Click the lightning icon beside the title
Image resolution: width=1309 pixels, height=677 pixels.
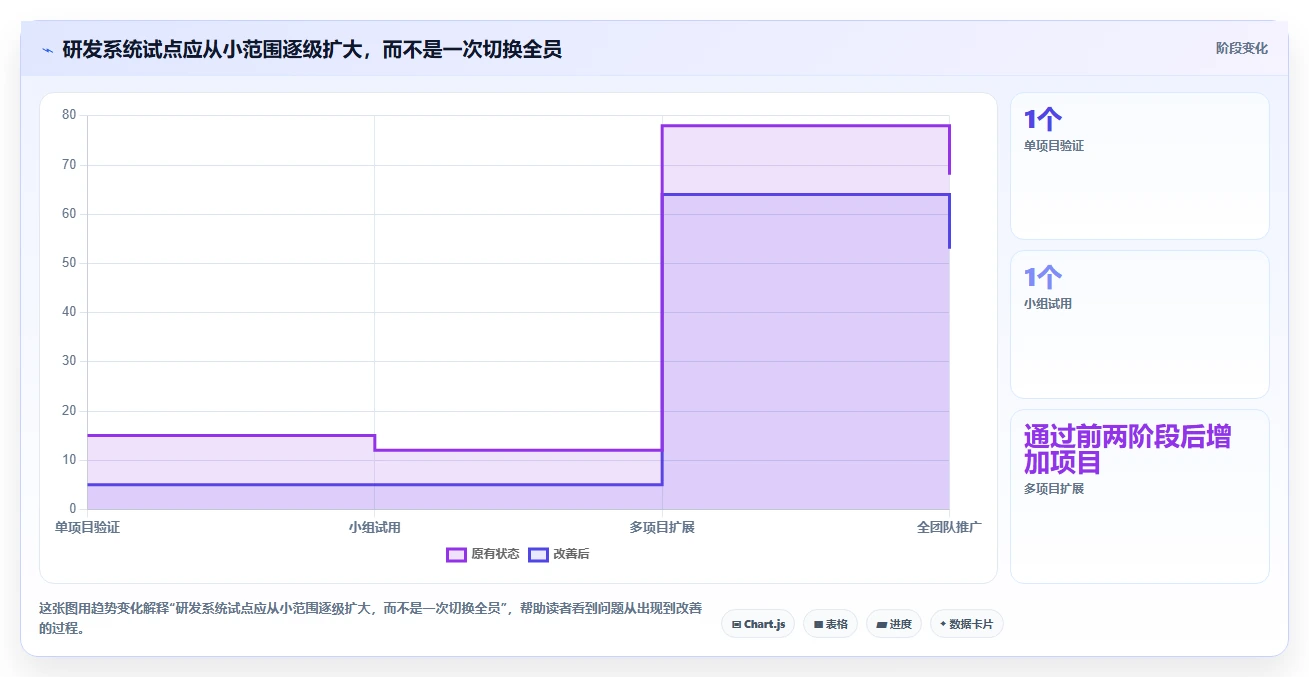point(47,50)
